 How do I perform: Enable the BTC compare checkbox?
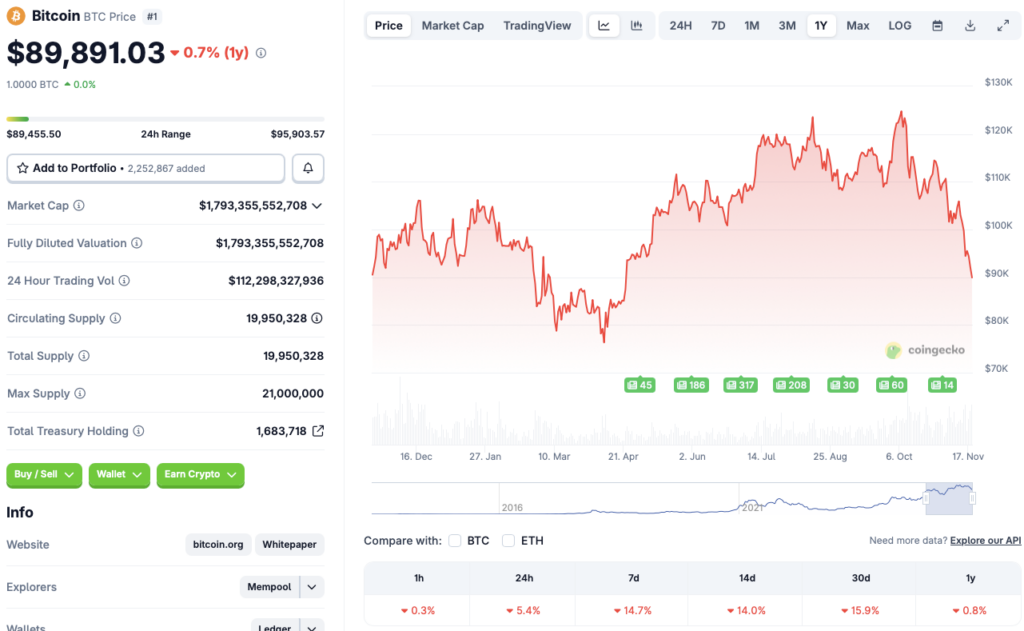(456, 540)
